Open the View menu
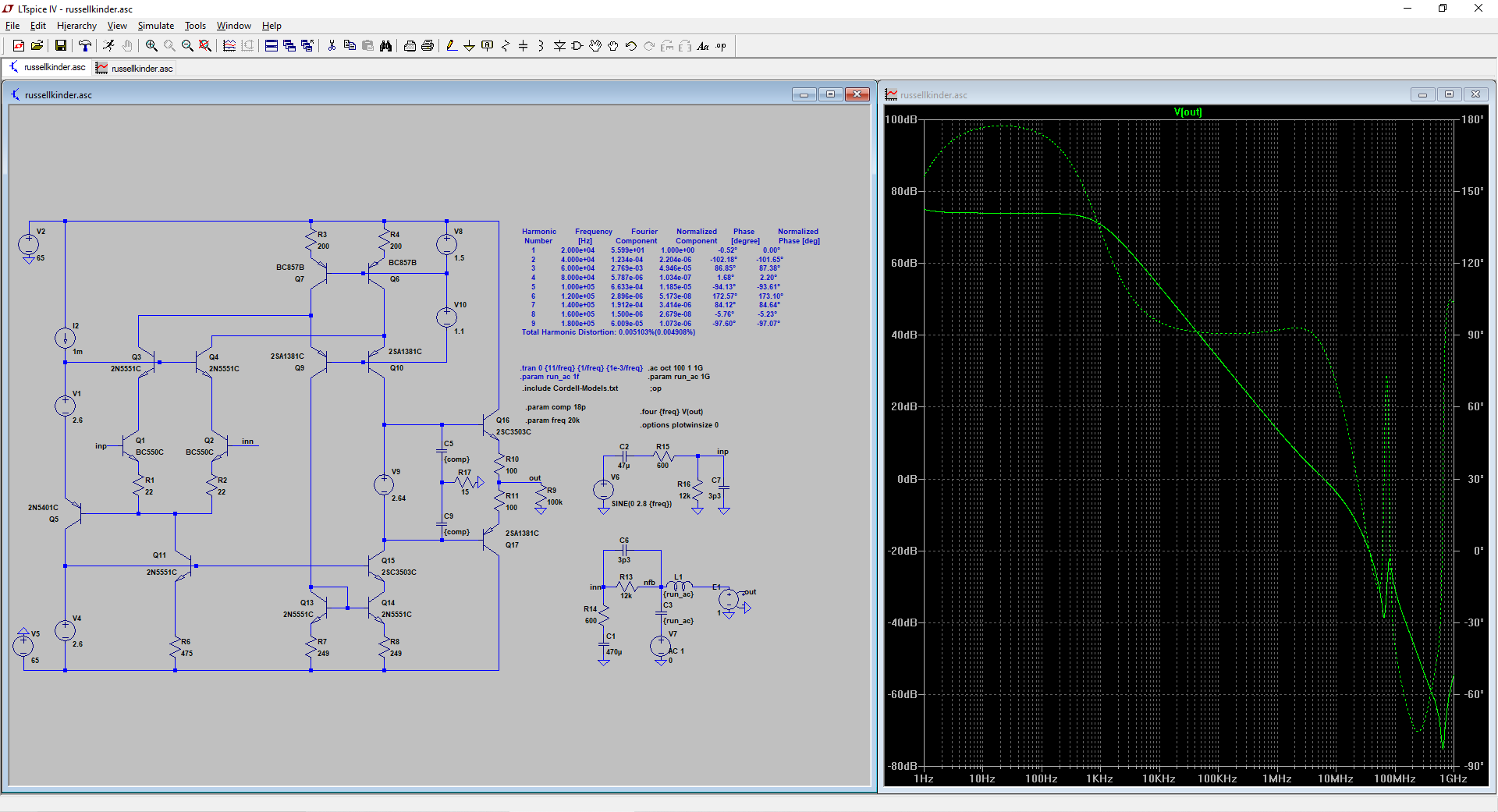This screenshot has width=1498, height=812. [x=117, y=26]
